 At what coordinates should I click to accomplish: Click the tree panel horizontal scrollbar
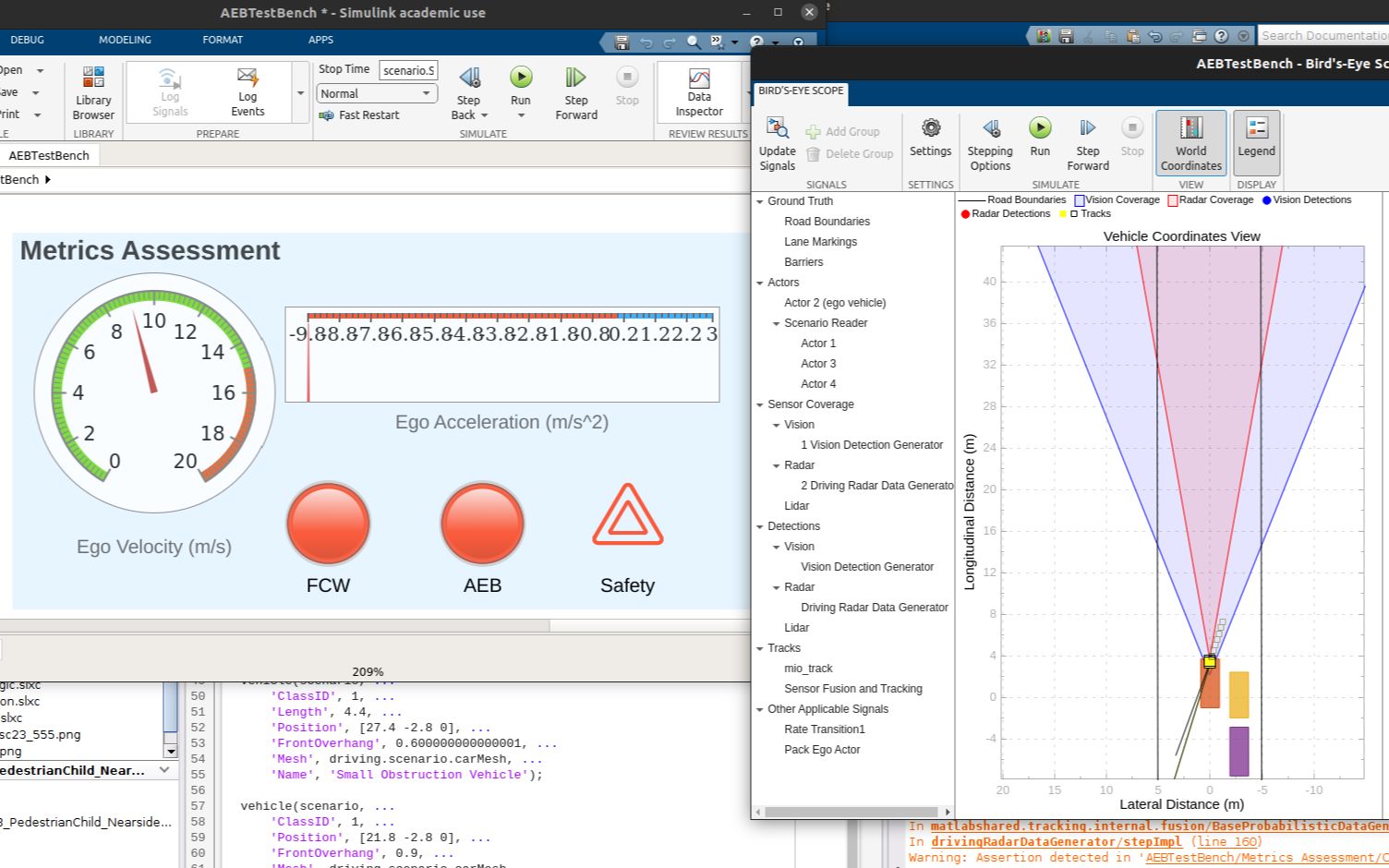point(852,813)
